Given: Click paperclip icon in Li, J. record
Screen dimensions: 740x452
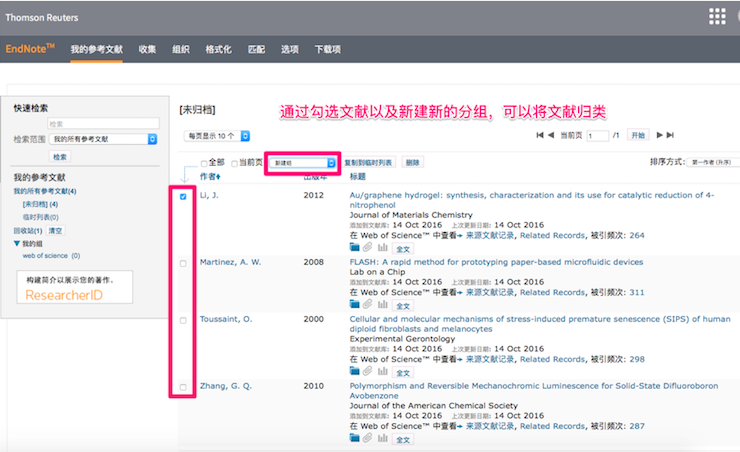Looking at the screenshot, I should tap(368, 247).
